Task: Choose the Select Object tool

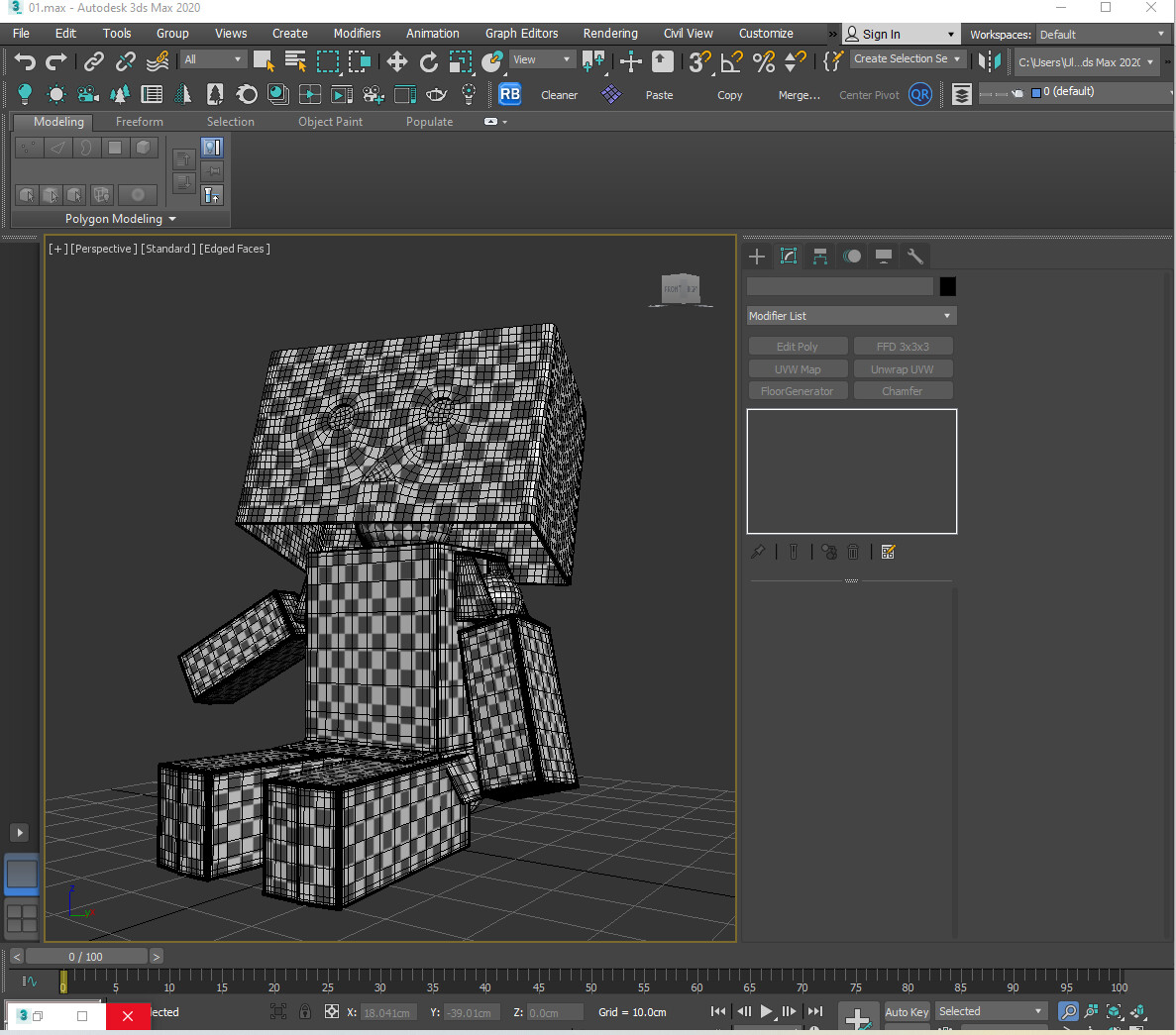Action: [264, 60]
